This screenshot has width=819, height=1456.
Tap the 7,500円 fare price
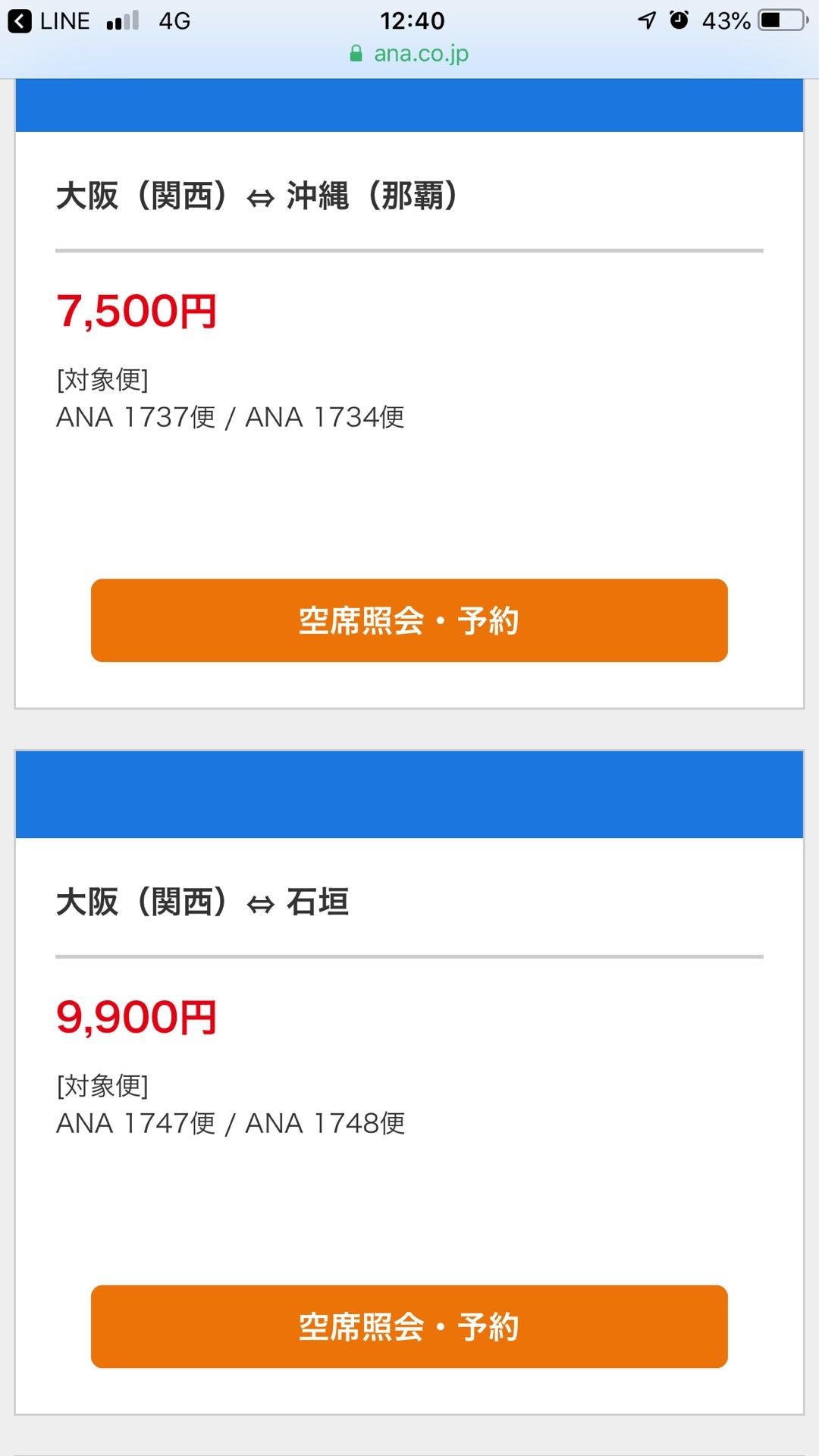click(x=136, y=312)
